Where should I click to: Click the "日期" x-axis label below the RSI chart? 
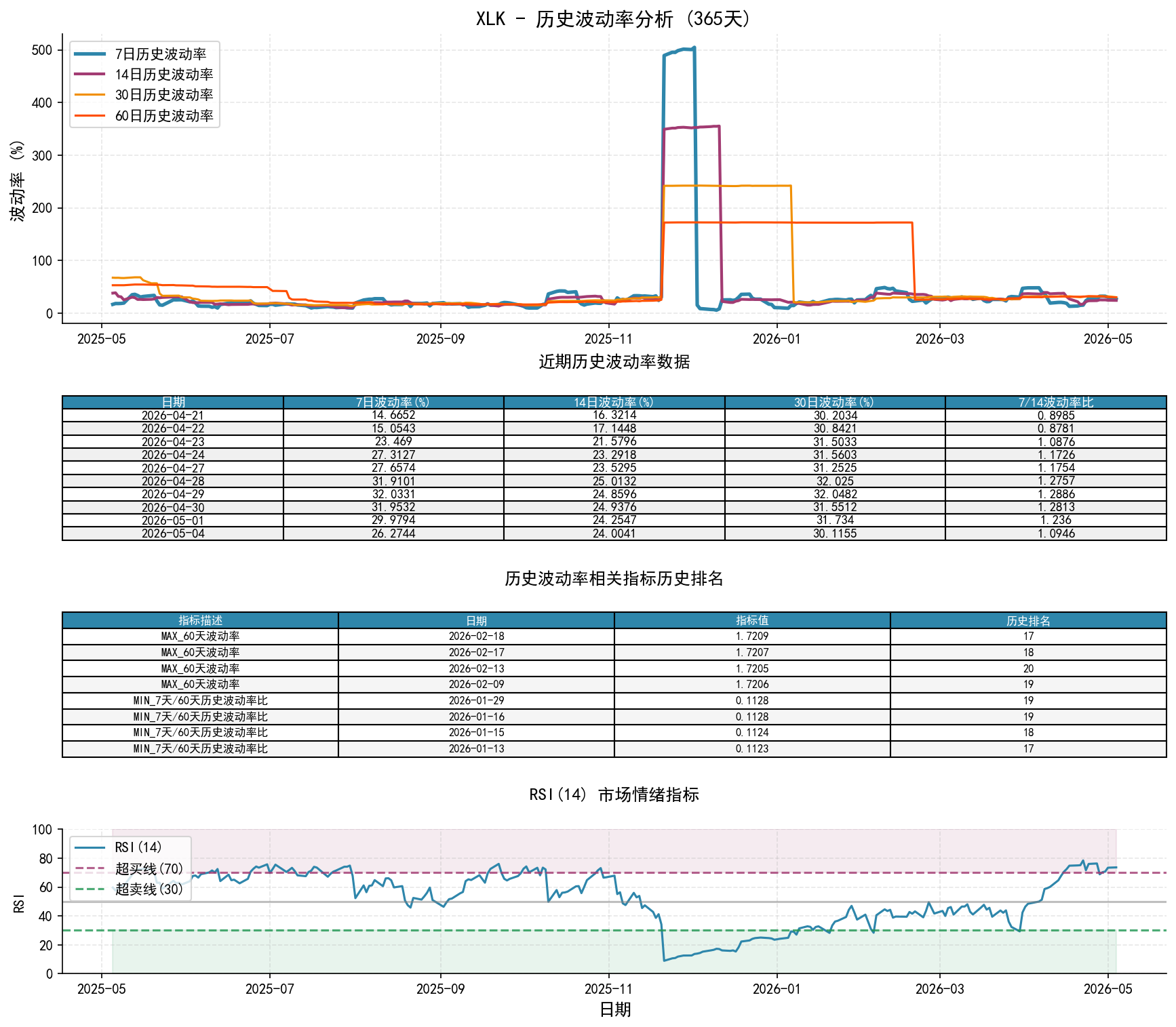tap(615, 1010)
